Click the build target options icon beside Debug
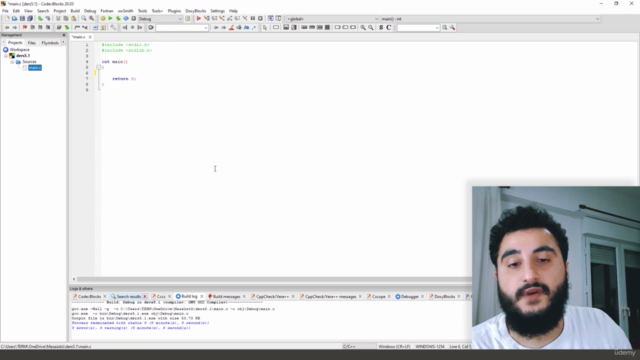The width and height of the screenshot is (640, 360). 188,19
